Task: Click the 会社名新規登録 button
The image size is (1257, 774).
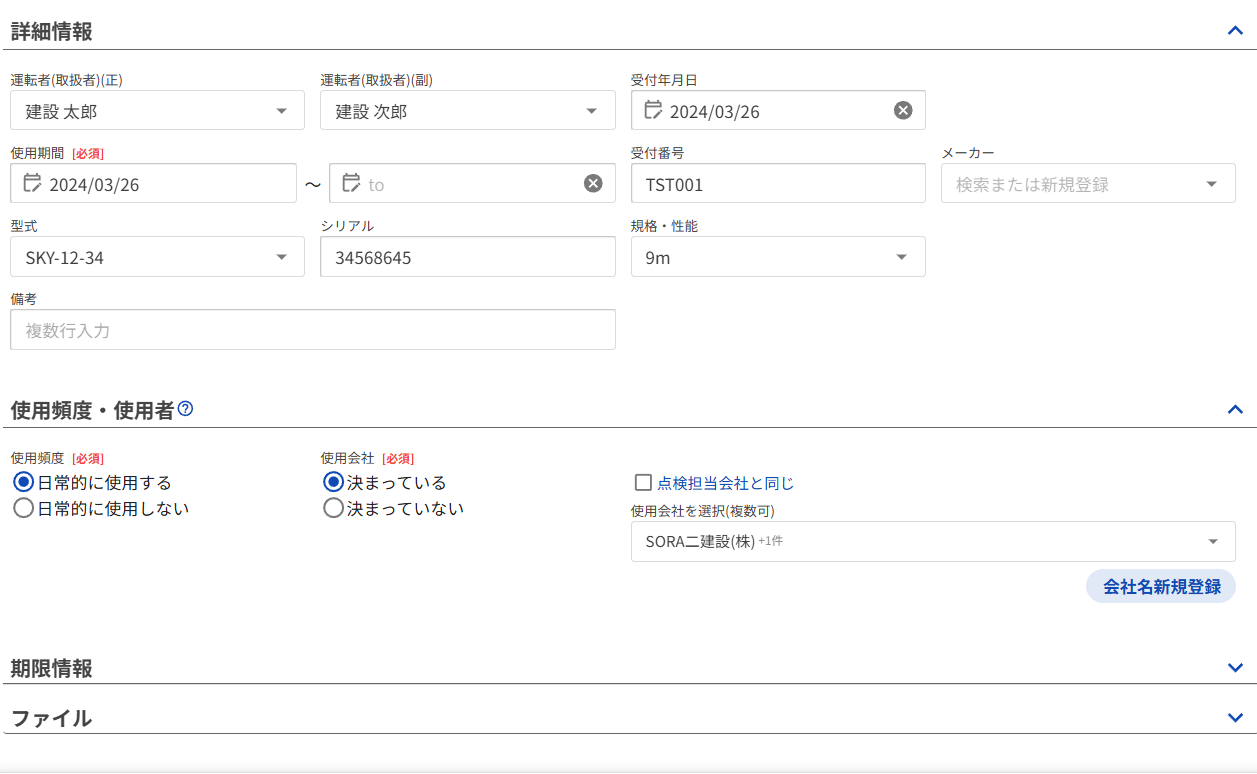Action: tap(1161, 587)
